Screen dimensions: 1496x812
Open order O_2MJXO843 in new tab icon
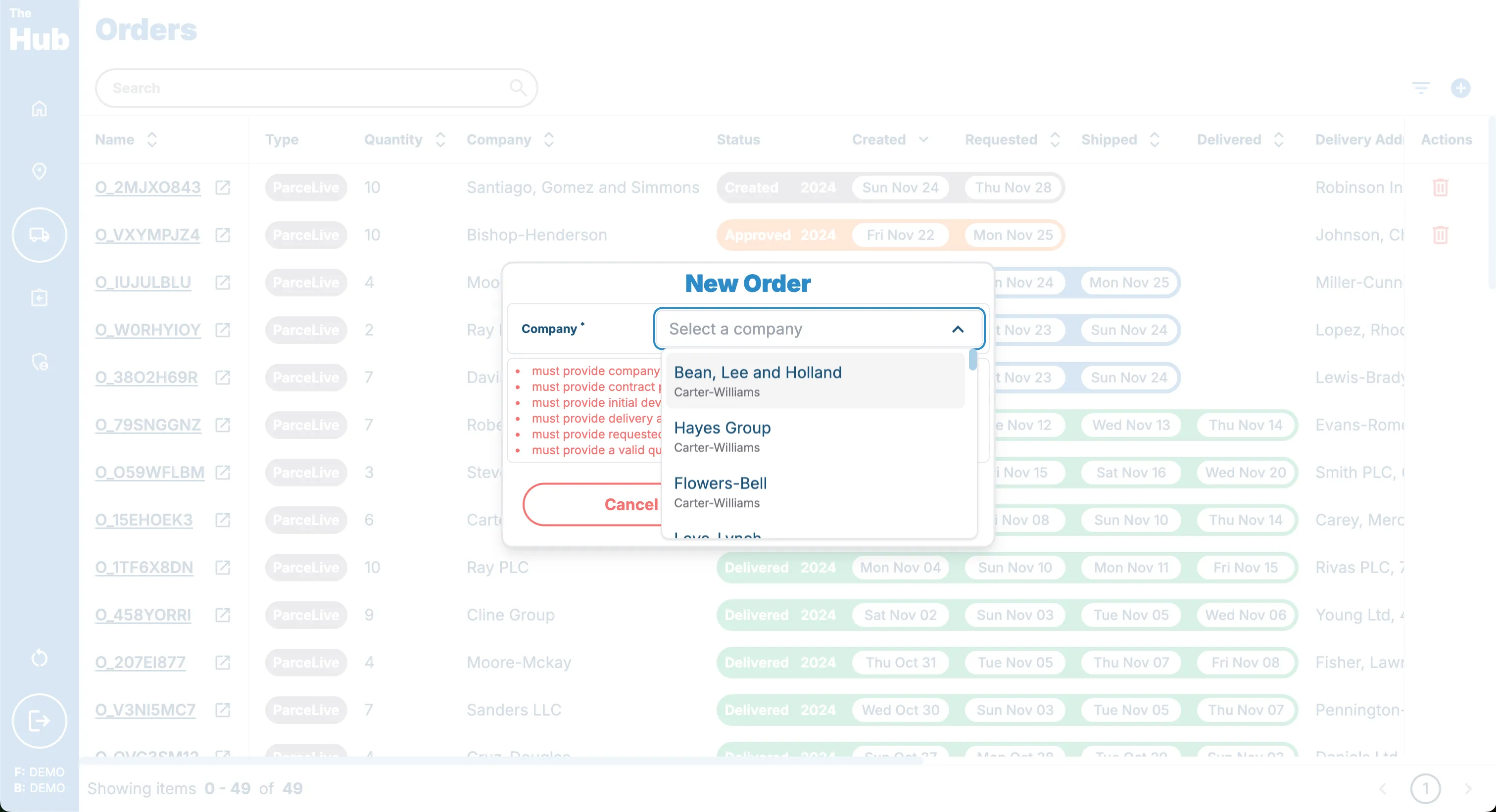pyautogui.click(x=223, y=188)
